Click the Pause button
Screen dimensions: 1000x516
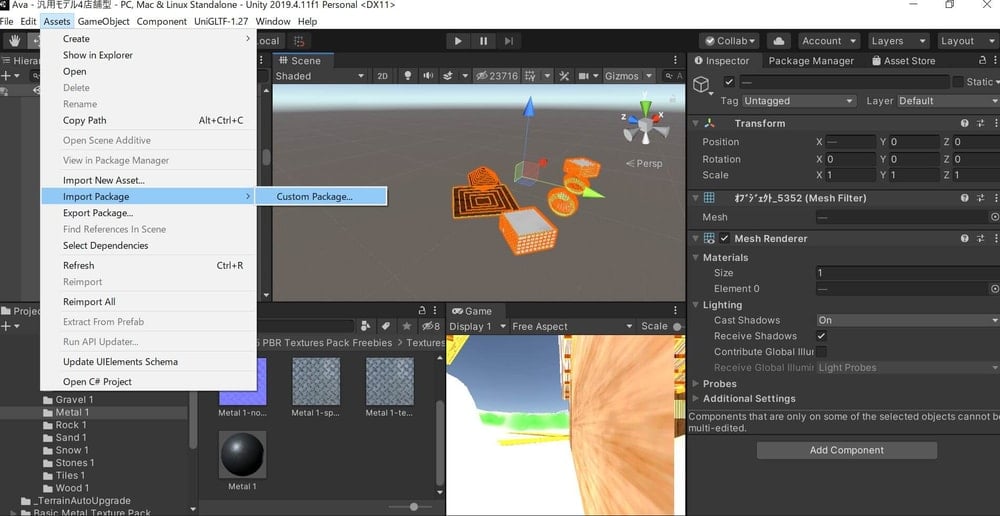tap(483, 41)
